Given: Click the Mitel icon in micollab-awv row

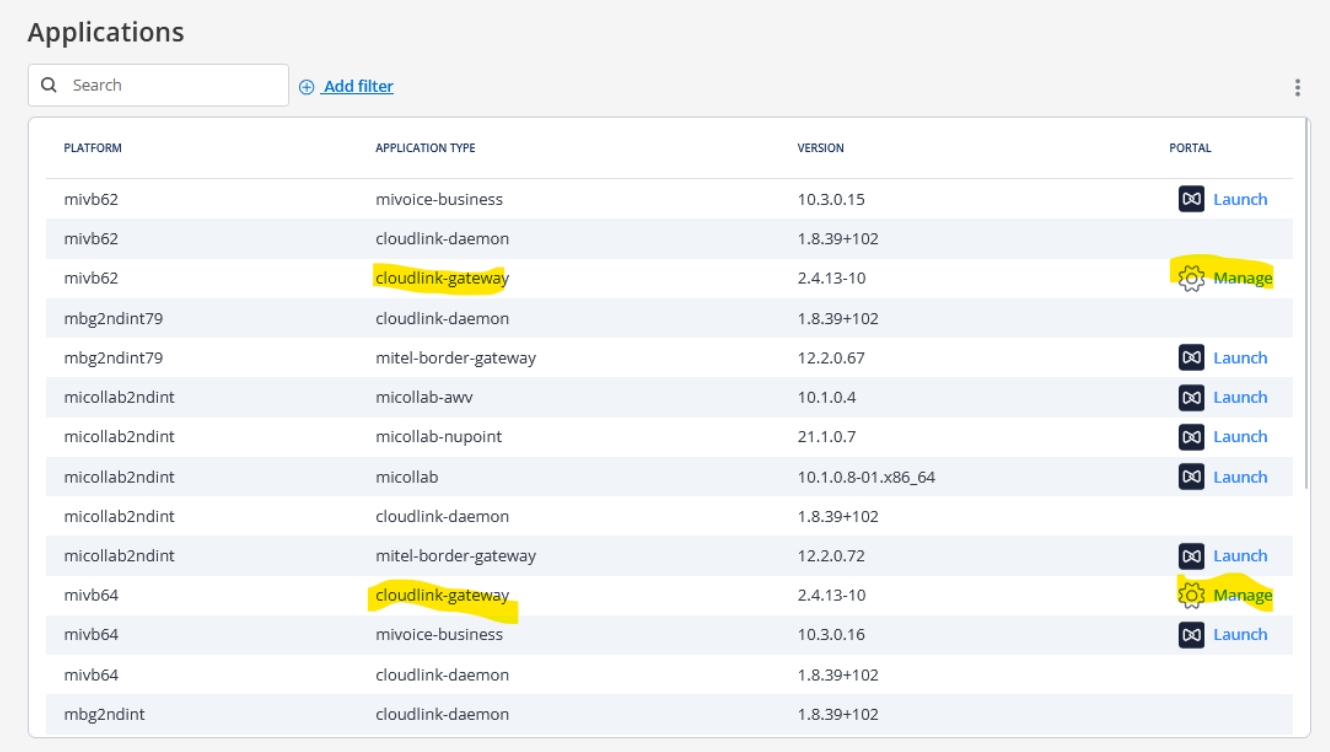Looking at the screenshot, I should [x=1191, y=397].
